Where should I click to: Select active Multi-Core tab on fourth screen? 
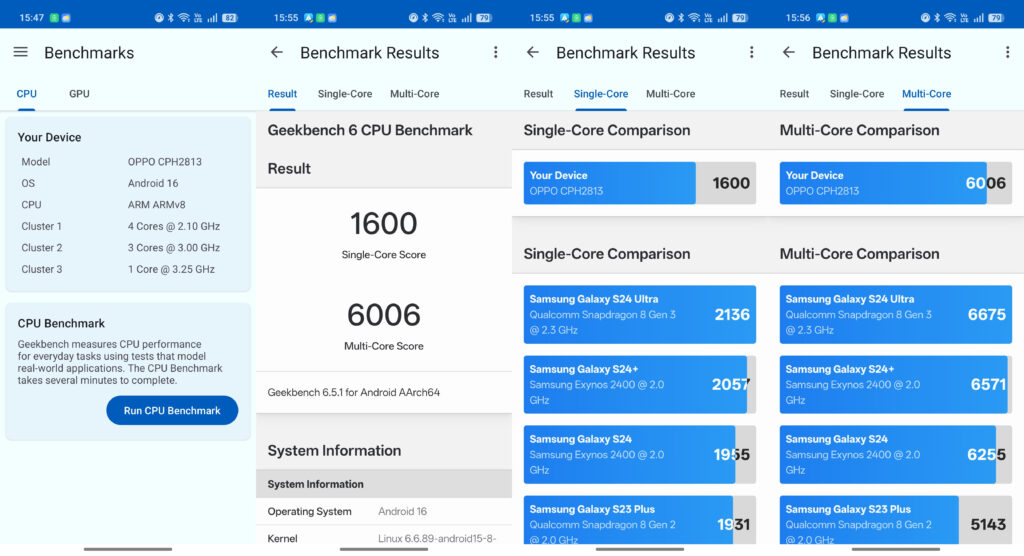tap(927, 94)
